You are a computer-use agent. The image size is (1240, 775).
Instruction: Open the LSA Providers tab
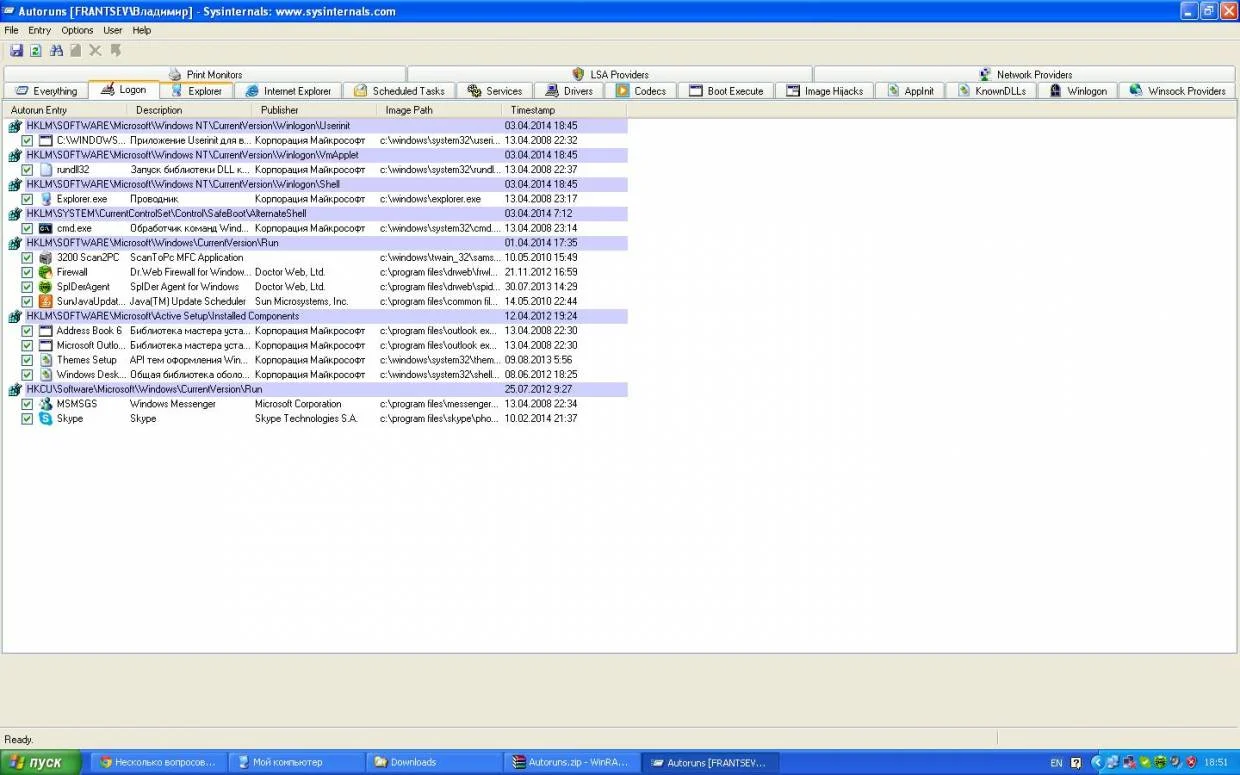click(x=610, y=74)
